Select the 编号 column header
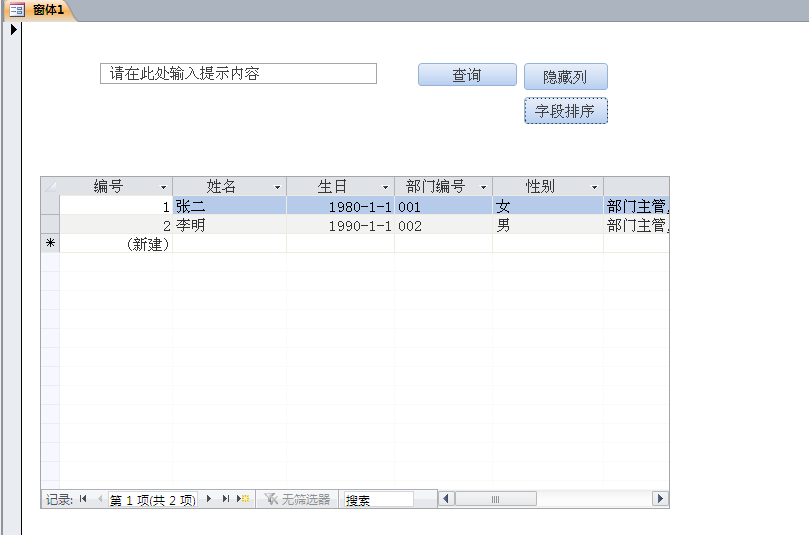Viewport: 809px width, 535px height. pyautogui.click(x=116, y=186)
